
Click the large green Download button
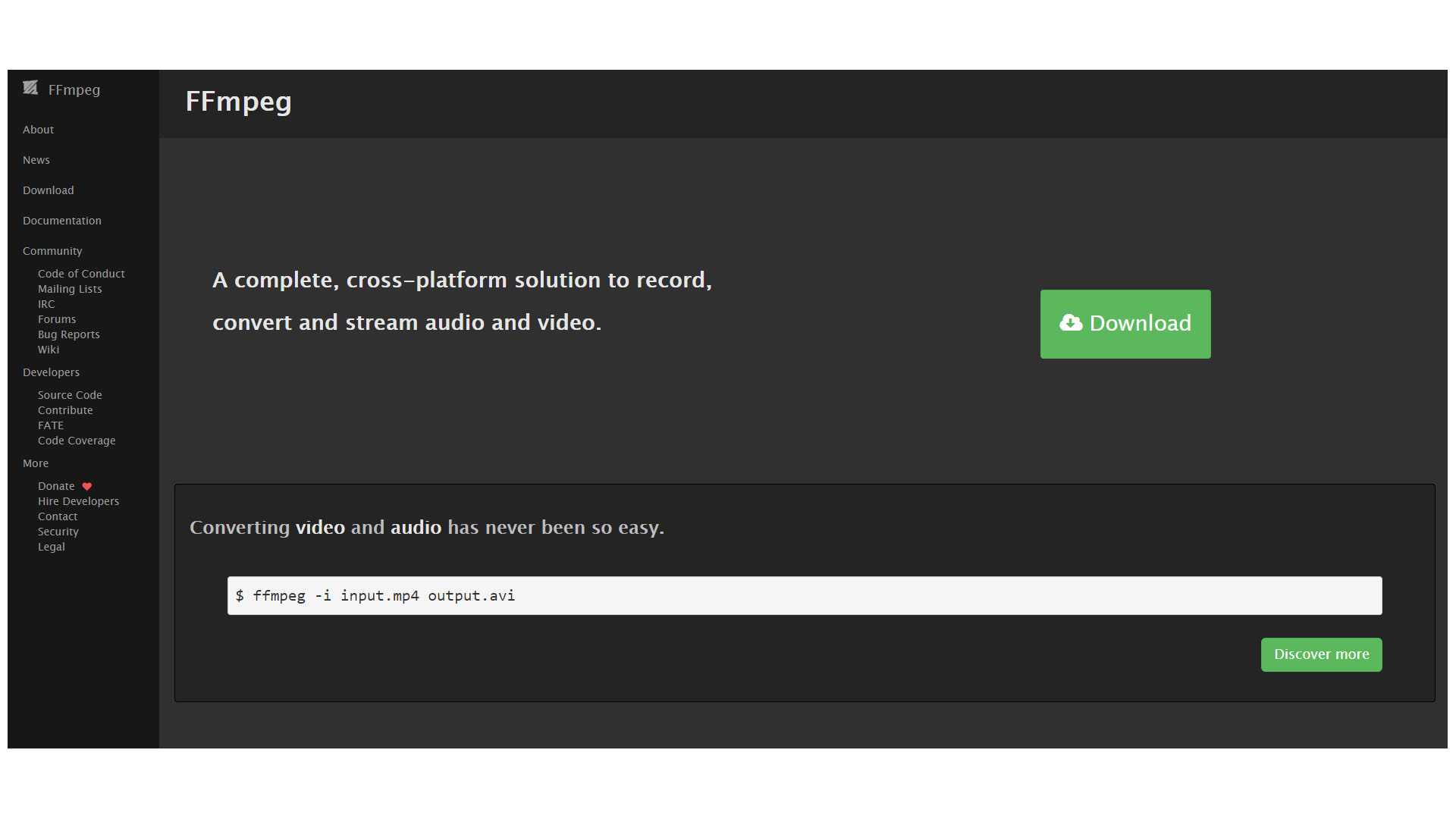click(x=1125, y=324)
